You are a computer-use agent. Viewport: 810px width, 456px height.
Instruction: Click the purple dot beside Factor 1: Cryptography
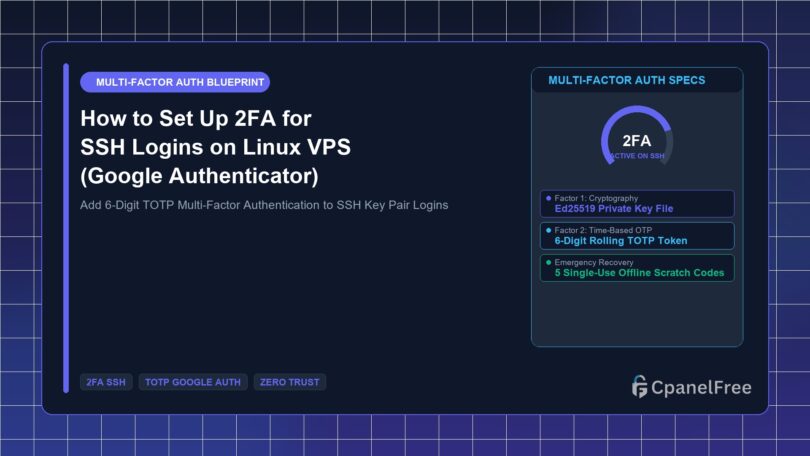pyautogui.click(x=549, y=198)
